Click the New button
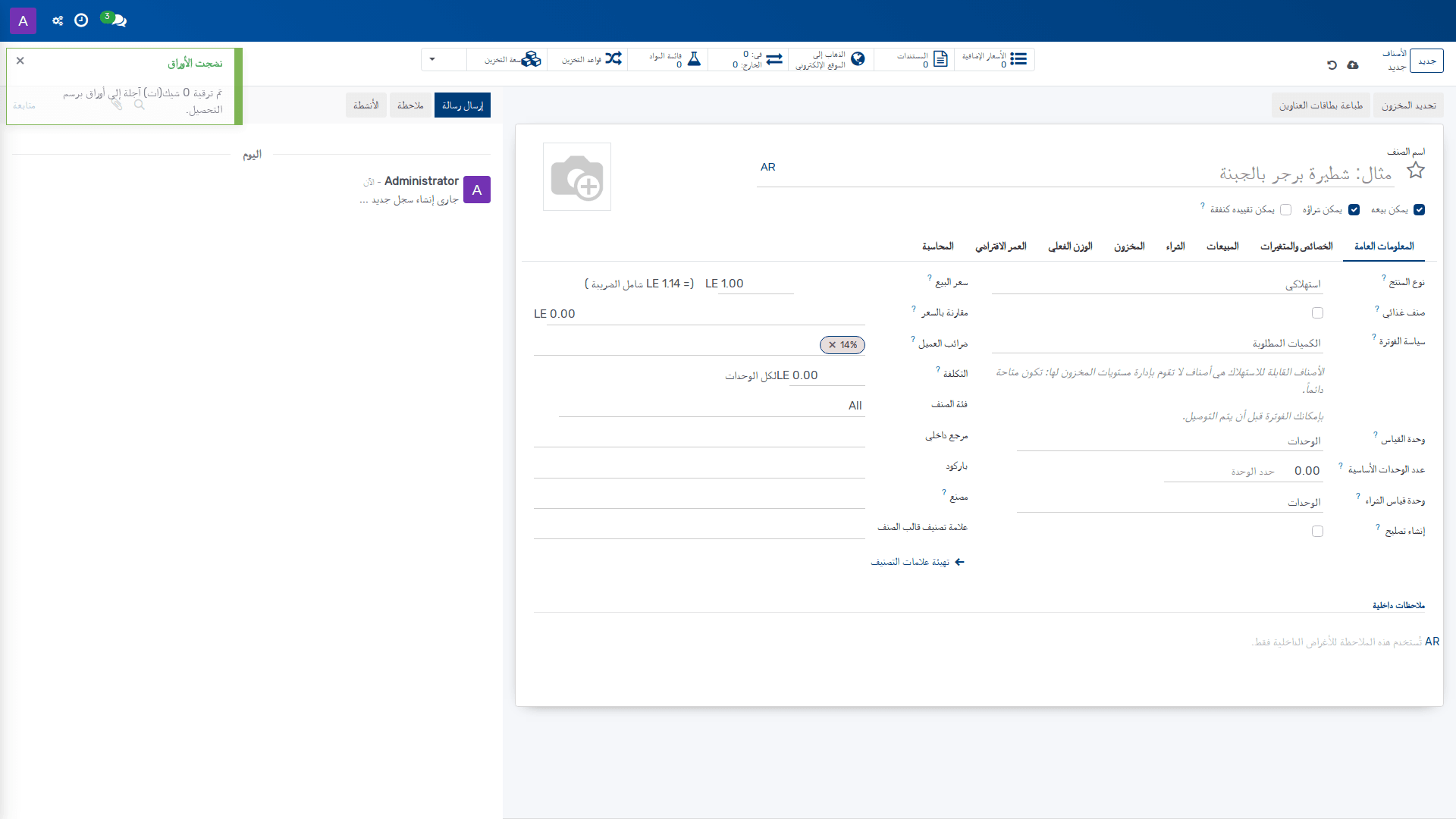Viewport: 1456px width, 819px height. point(1426,61)
